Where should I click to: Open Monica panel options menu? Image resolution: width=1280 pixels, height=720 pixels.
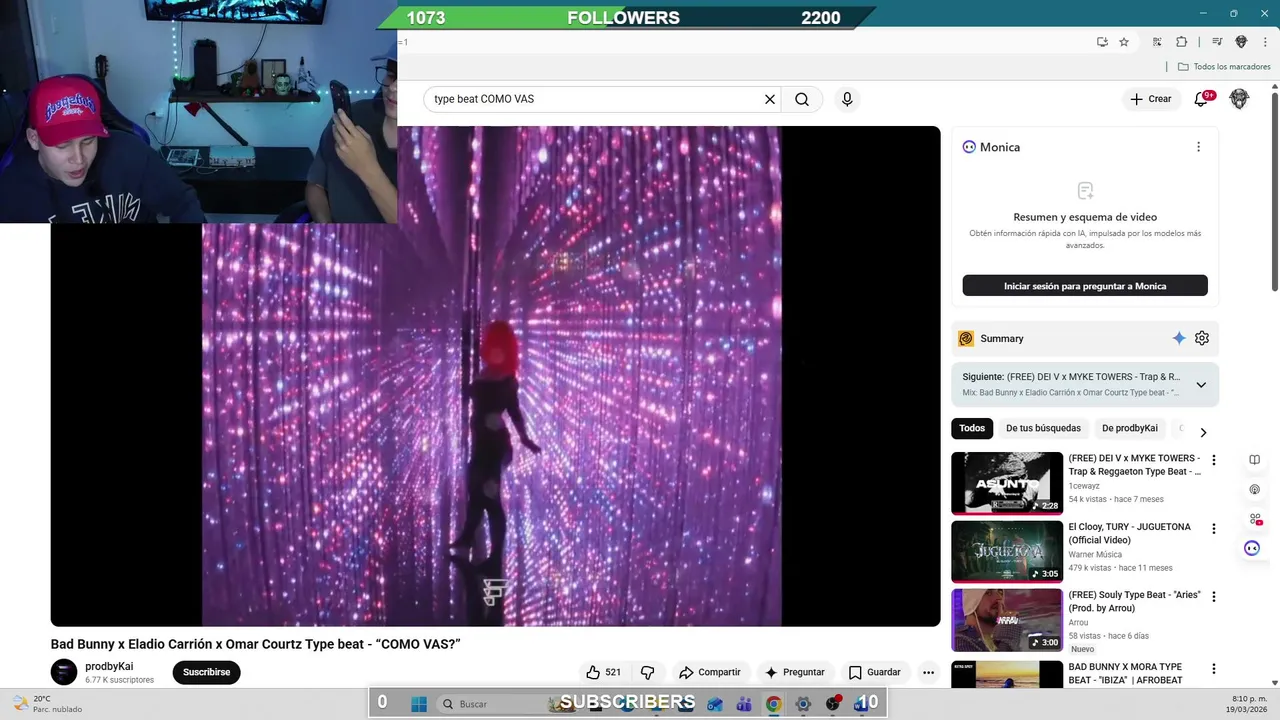click(1198, 147)
